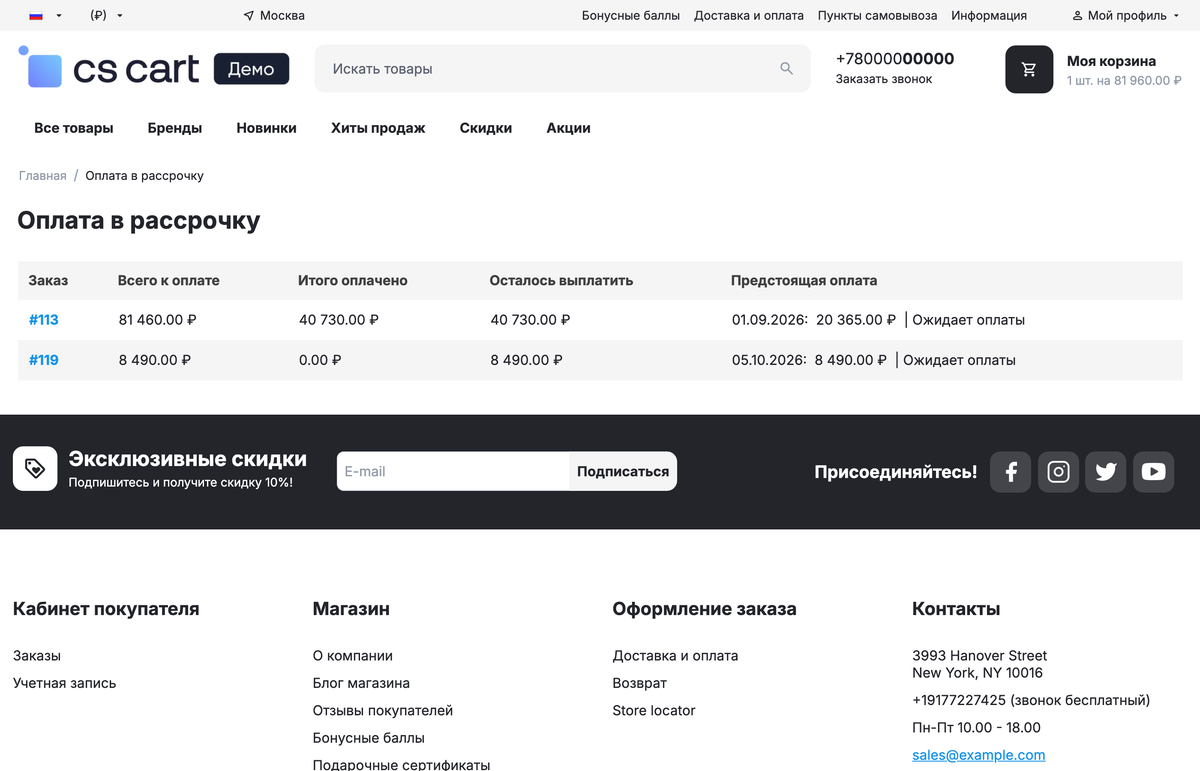Open Все товары menu

point(74,128)
